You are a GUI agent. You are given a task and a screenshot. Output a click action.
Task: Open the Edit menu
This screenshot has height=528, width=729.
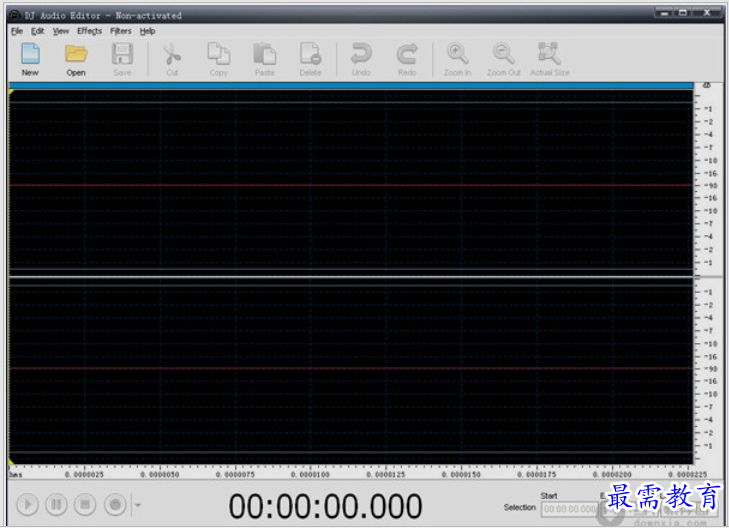38,31
